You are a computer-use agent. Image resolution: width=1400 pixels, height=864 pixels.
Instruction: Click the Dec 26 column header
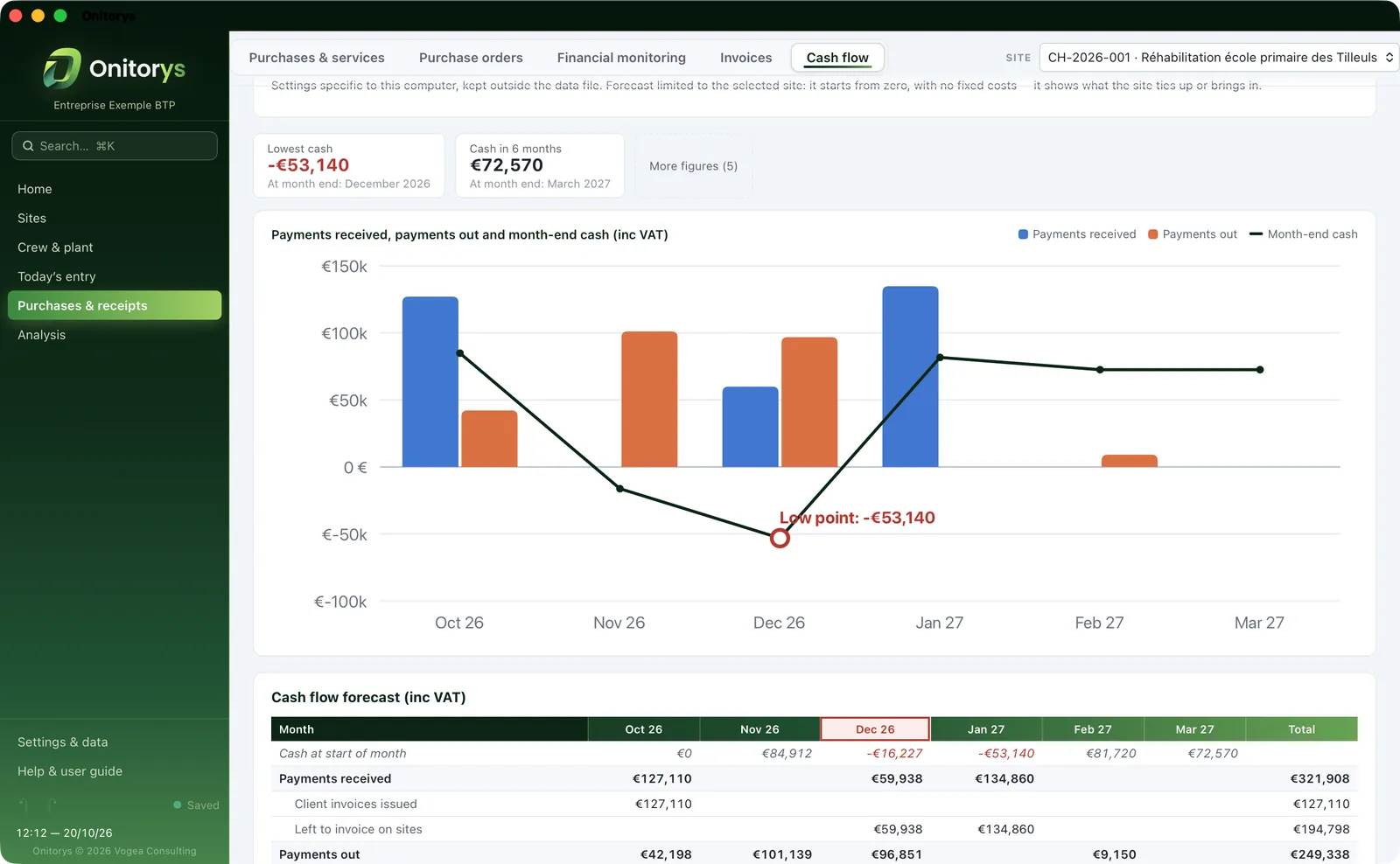tap(875, 729)
